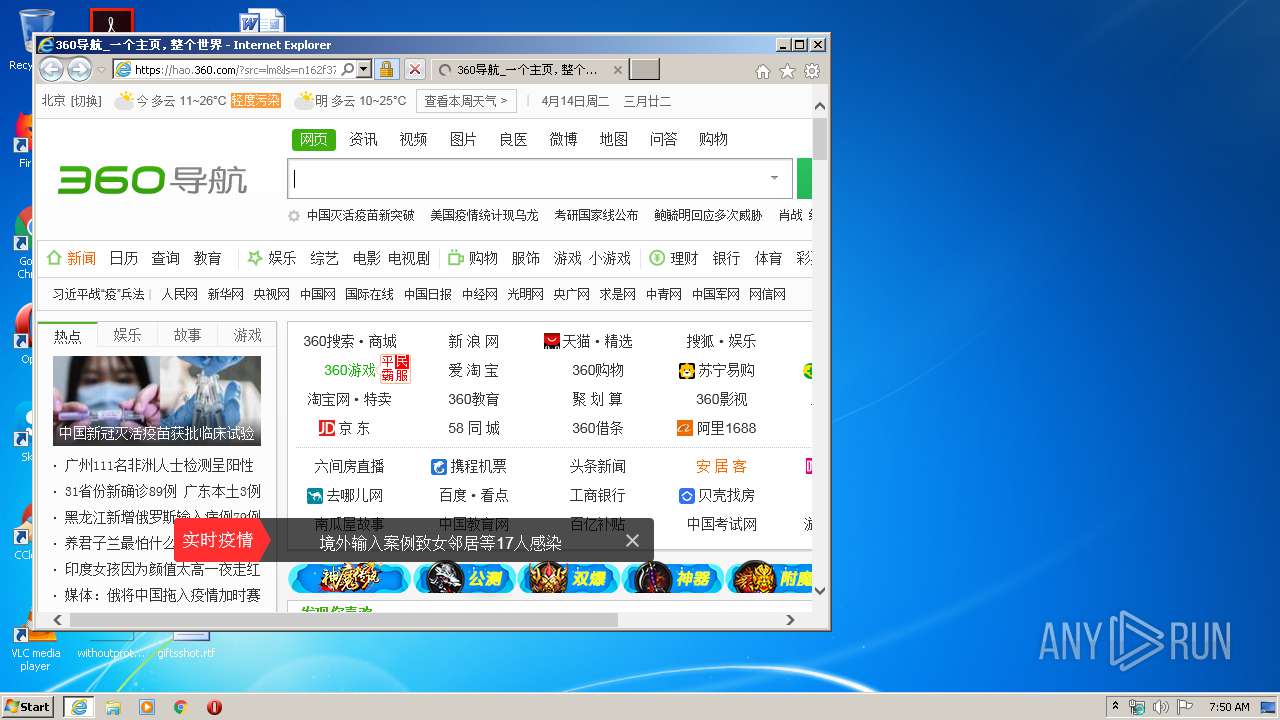
Task: Click the 360游戏 link
Action: point(349,370)
